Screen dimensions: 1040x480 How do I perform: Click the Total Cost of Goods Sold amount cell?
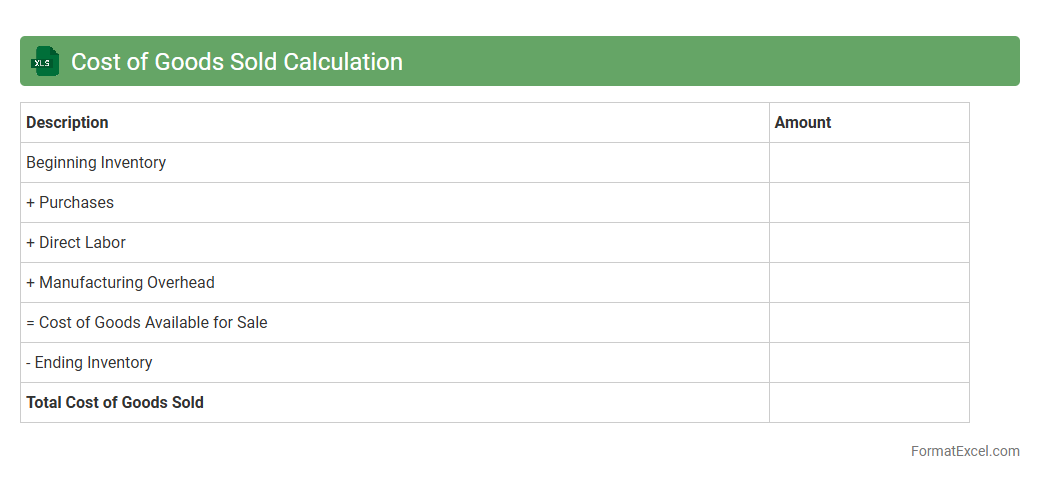coord(869,402)
